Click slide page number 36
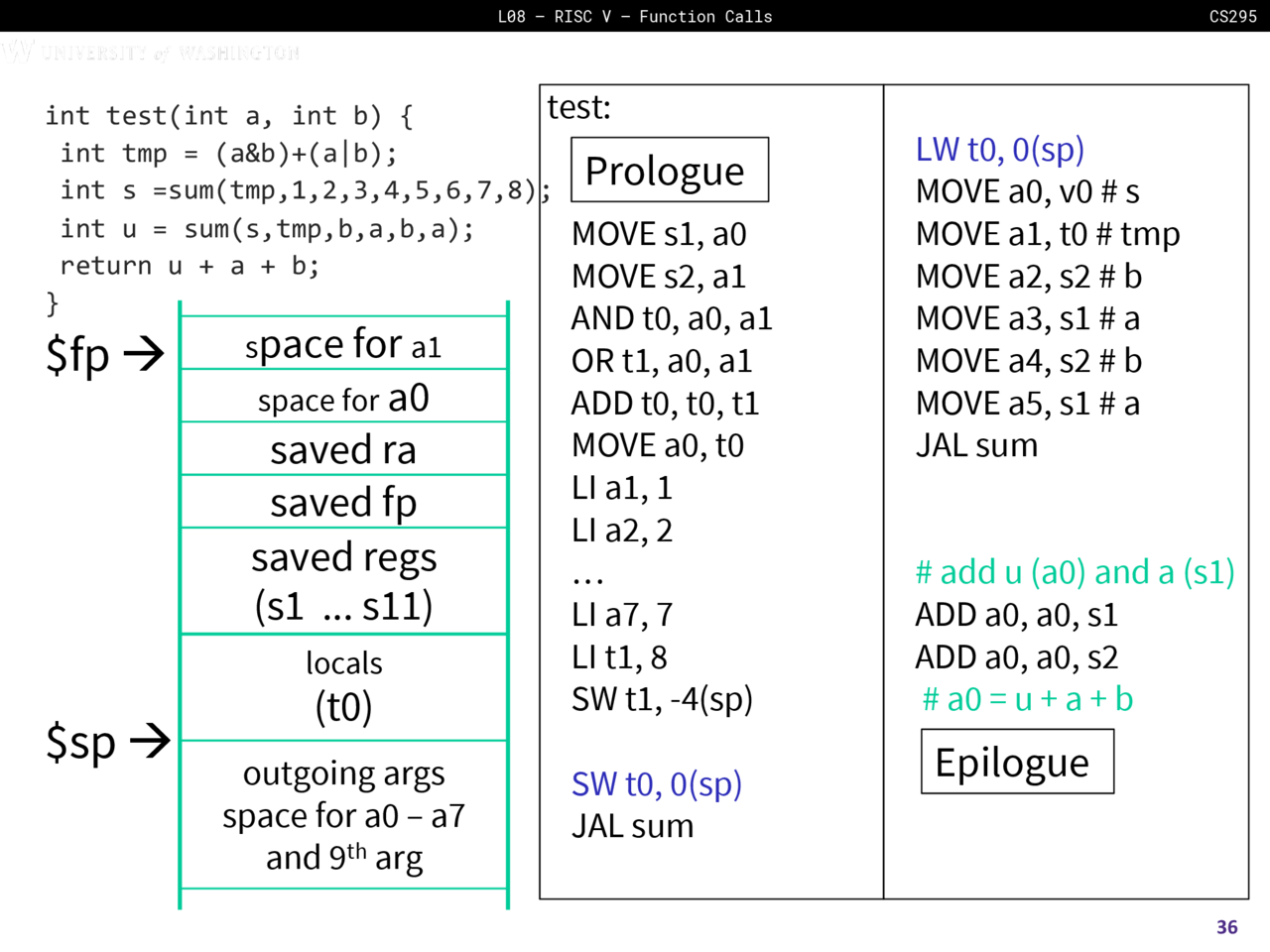Viewport: 1270px width, 952px height. point(1226,927)
